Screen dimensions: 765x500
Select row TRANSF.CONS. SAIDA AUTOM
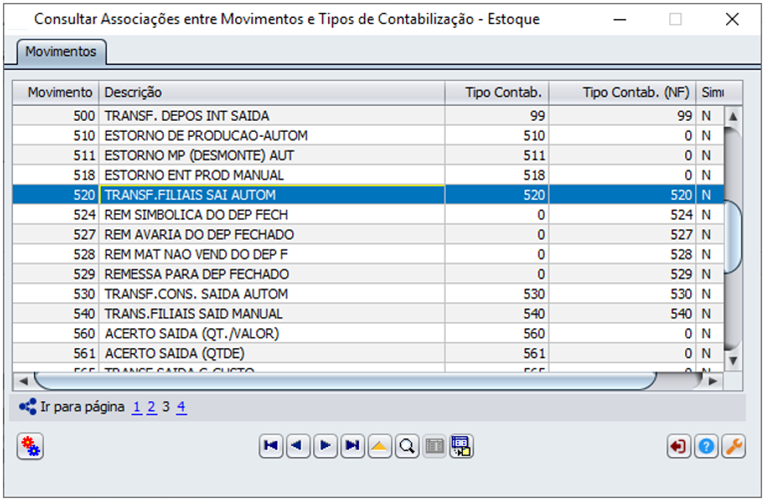(x=368, y=294)
